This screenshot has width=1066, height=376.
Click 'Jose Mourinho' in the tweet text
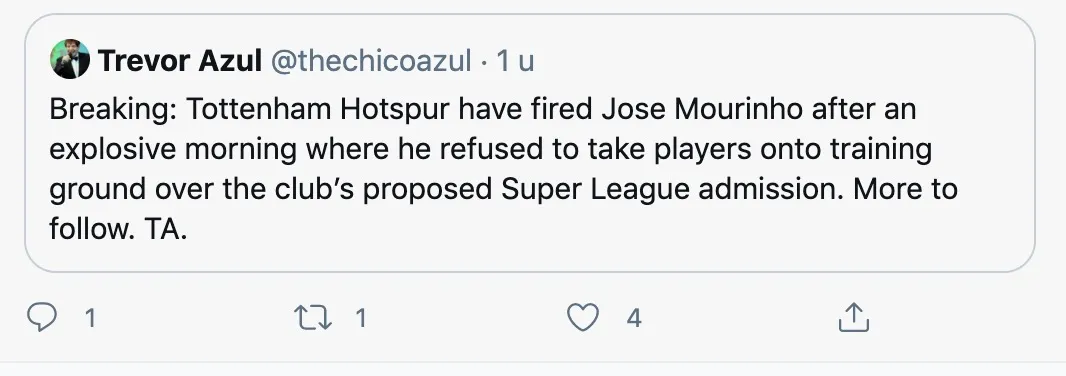[x=706, y=109]
